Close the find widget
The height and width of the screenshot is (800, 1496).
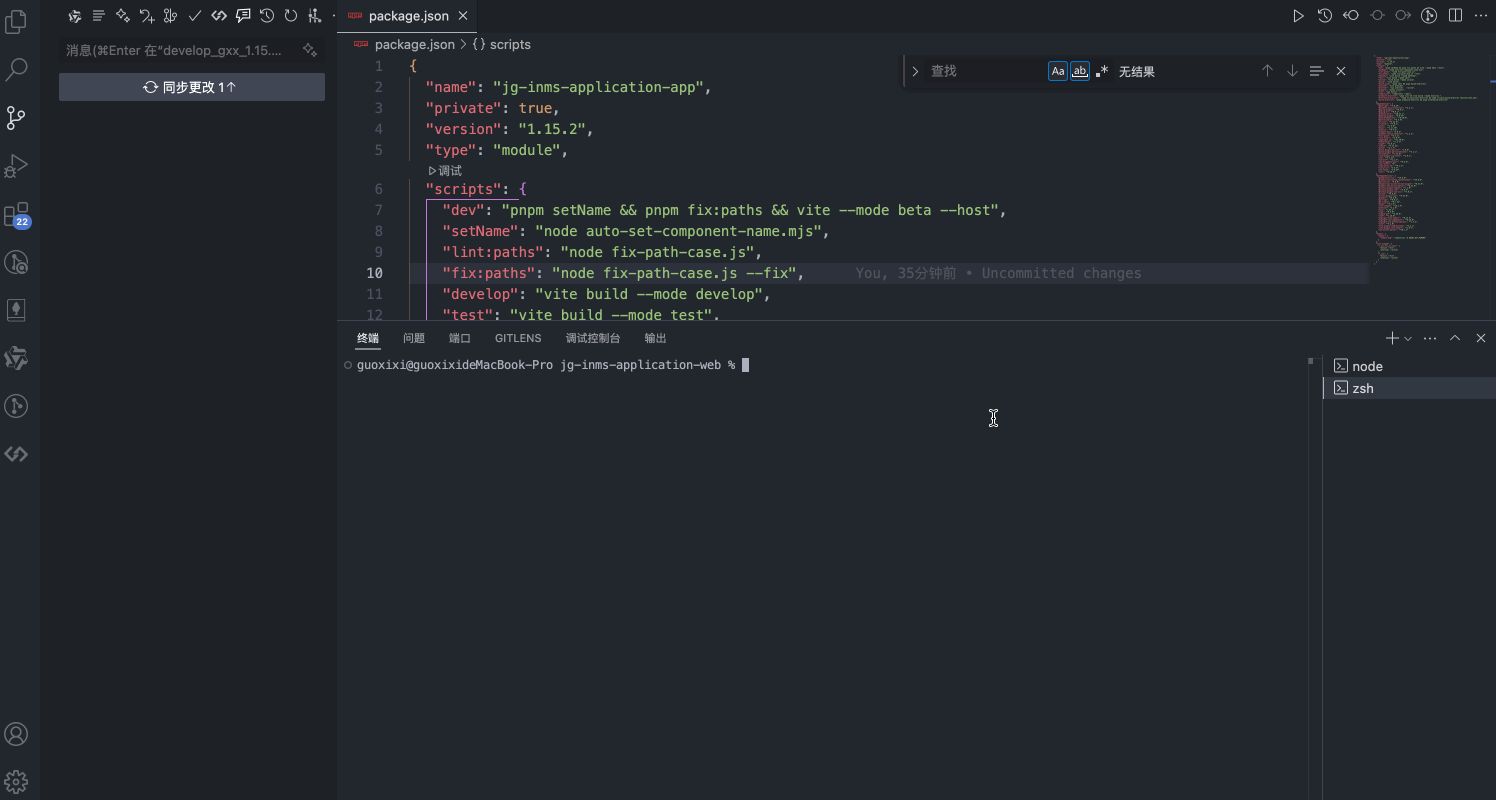pos(1341,71)
